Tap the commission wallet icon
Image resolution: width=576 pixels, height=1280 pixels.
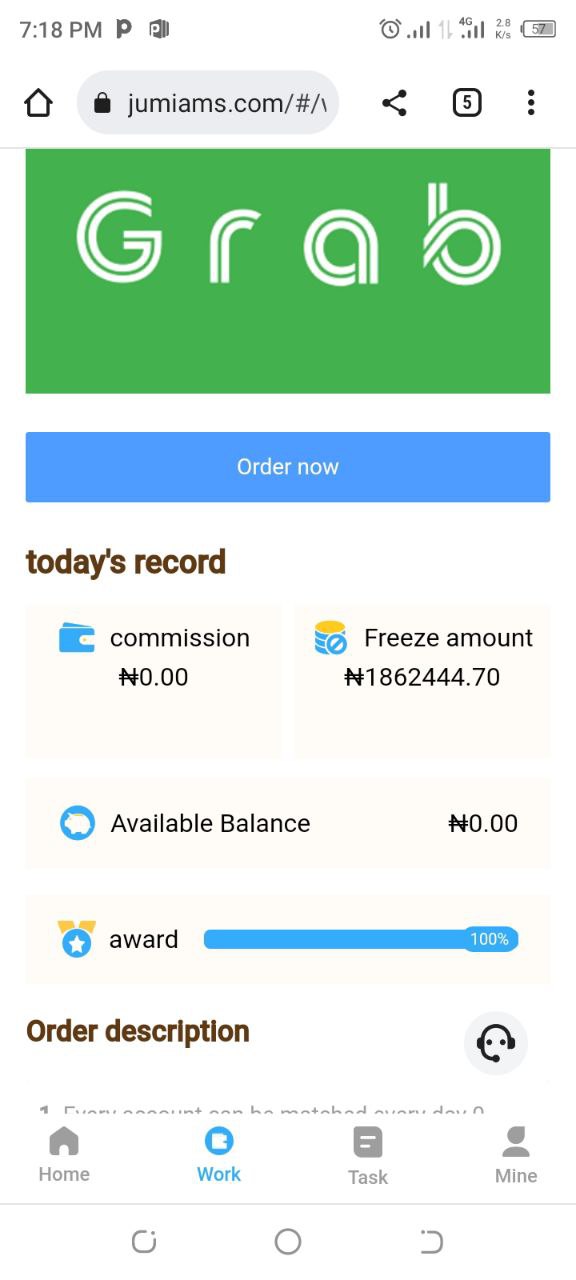point(77,638)
